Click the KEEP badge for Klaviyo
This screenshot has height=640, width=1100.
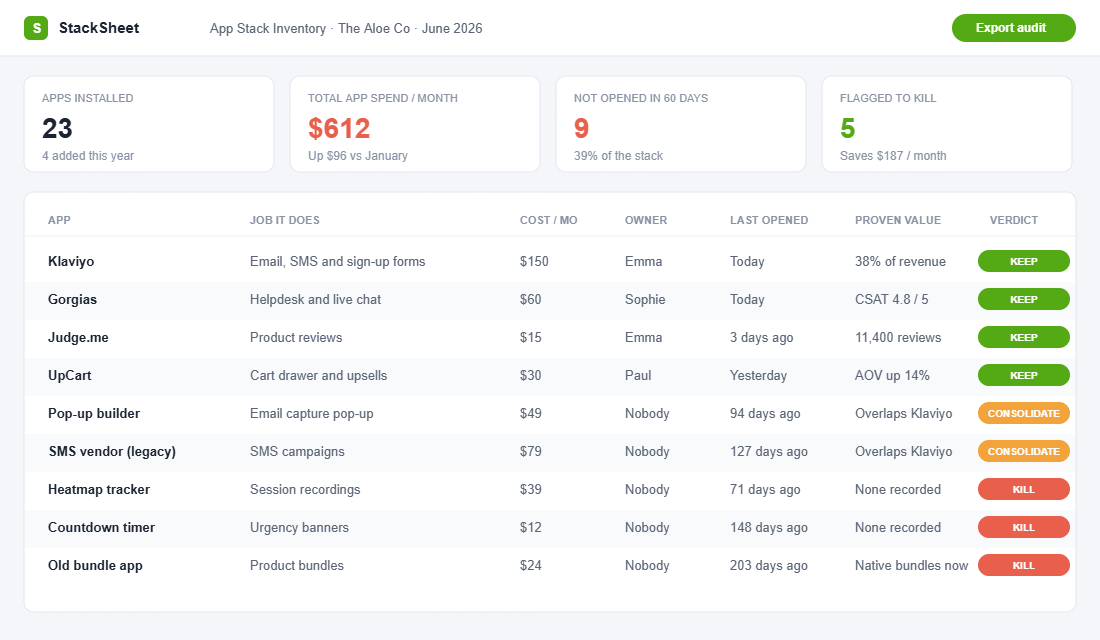pos(1024,261)
